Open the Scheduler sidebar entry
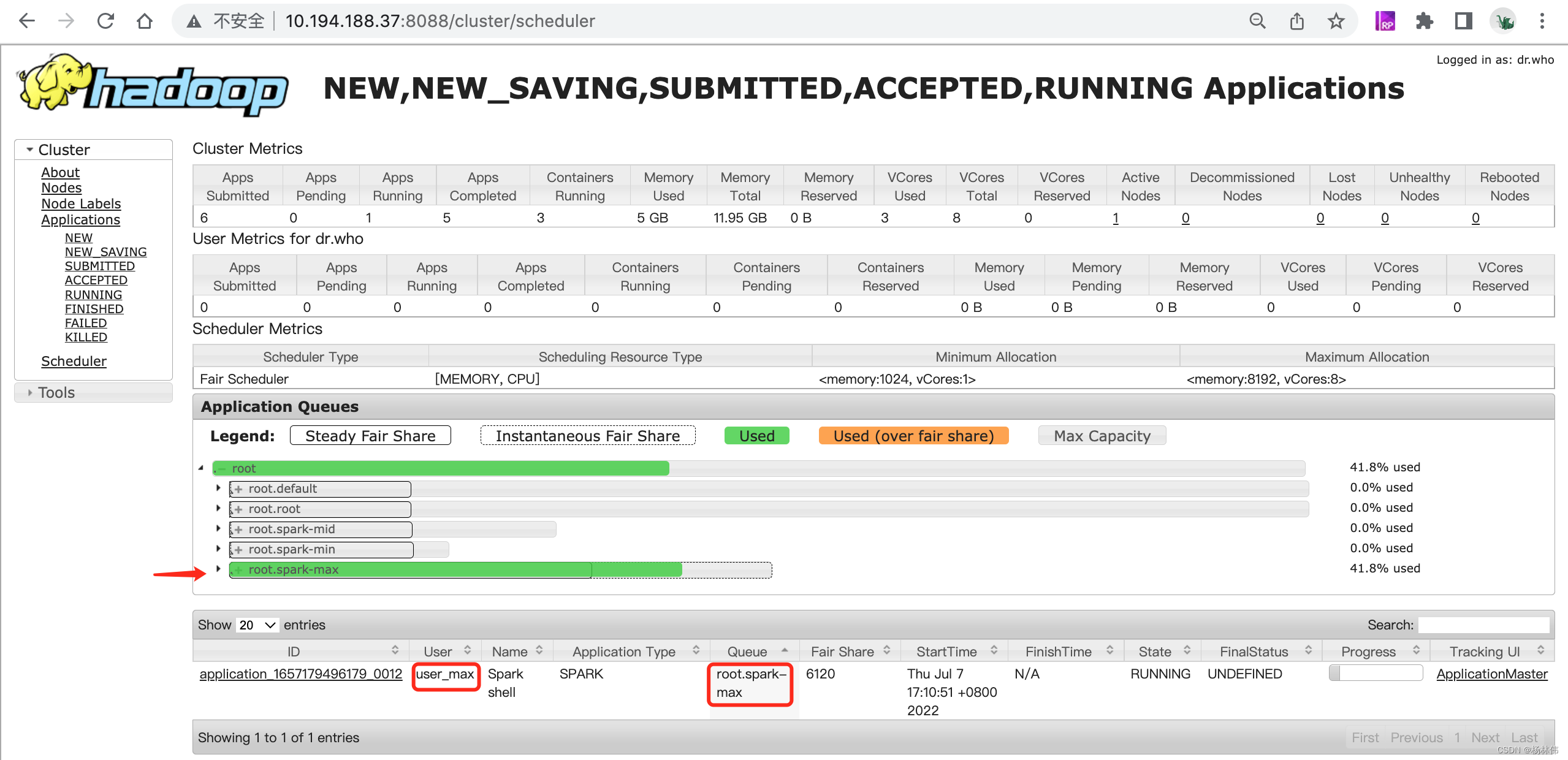 coord(74,361)
